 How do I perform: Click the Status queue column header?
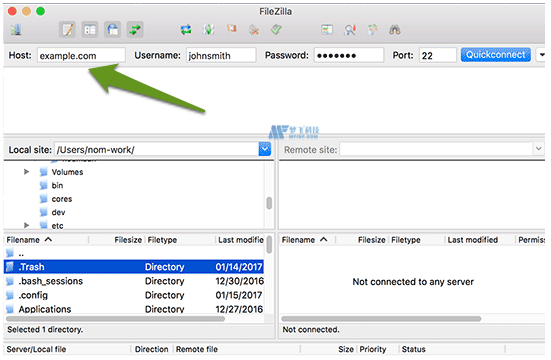pos(452,349)
